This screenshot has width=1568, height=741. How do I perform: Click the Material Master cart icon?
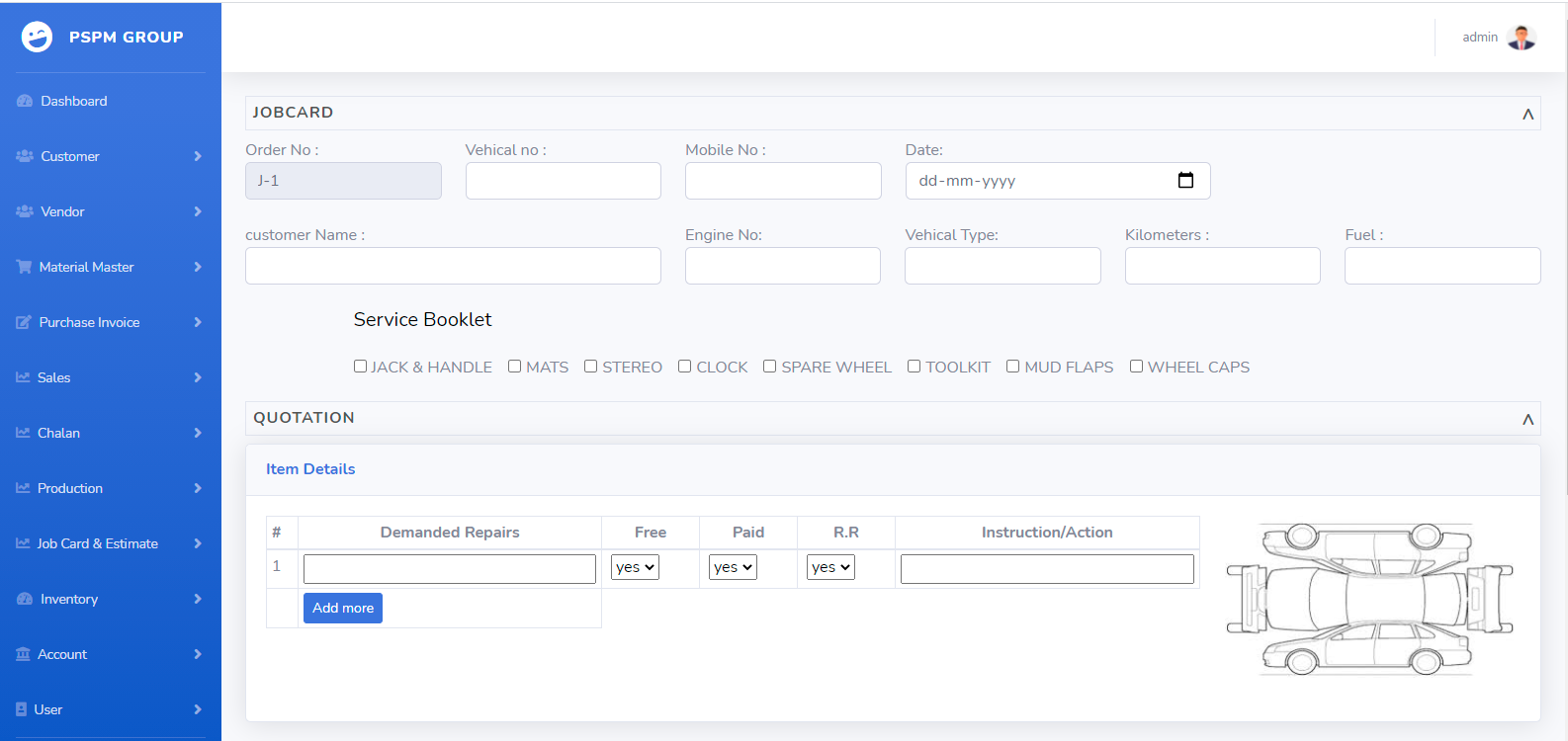pos(24,267)
